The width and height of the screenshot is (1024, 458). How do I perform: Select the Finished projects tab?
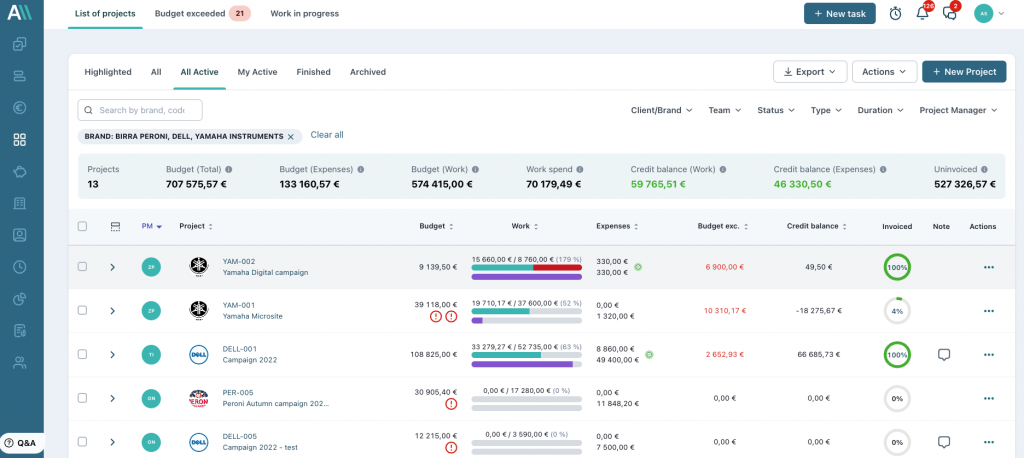tap(313, 72)
